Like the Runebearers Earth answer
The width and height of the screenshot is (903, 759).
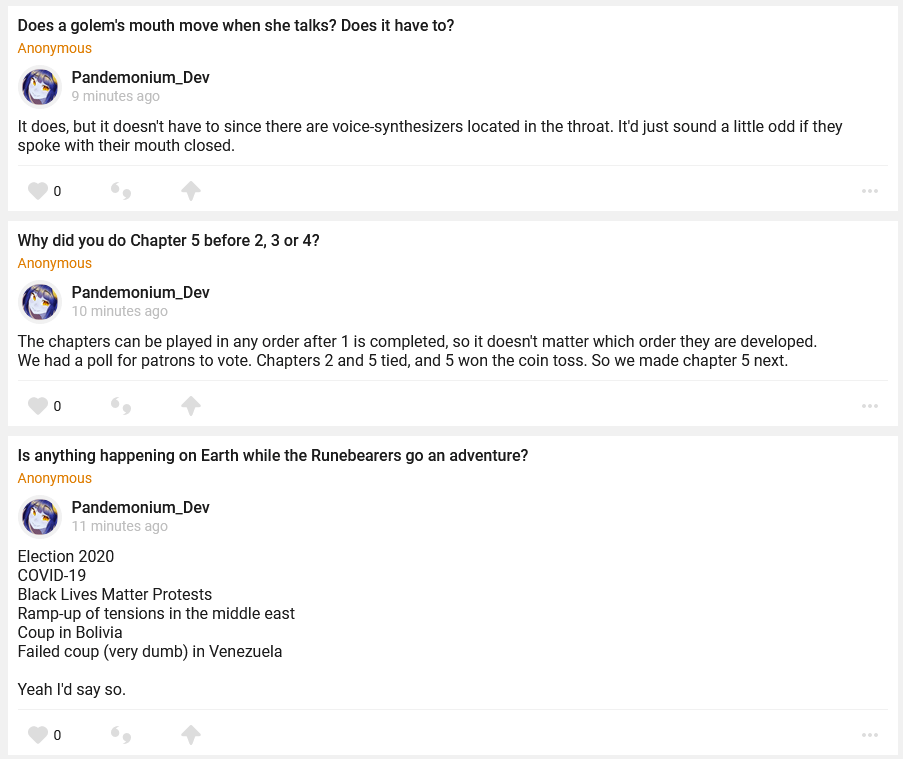pos(38,735)
